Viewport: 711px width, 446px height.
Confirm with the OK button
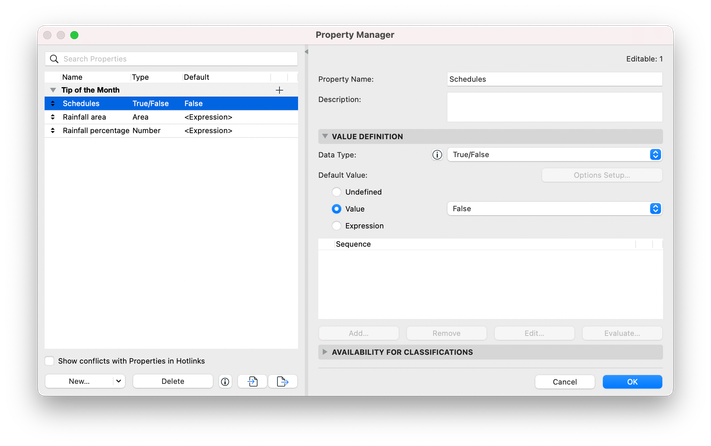[632, 382]
